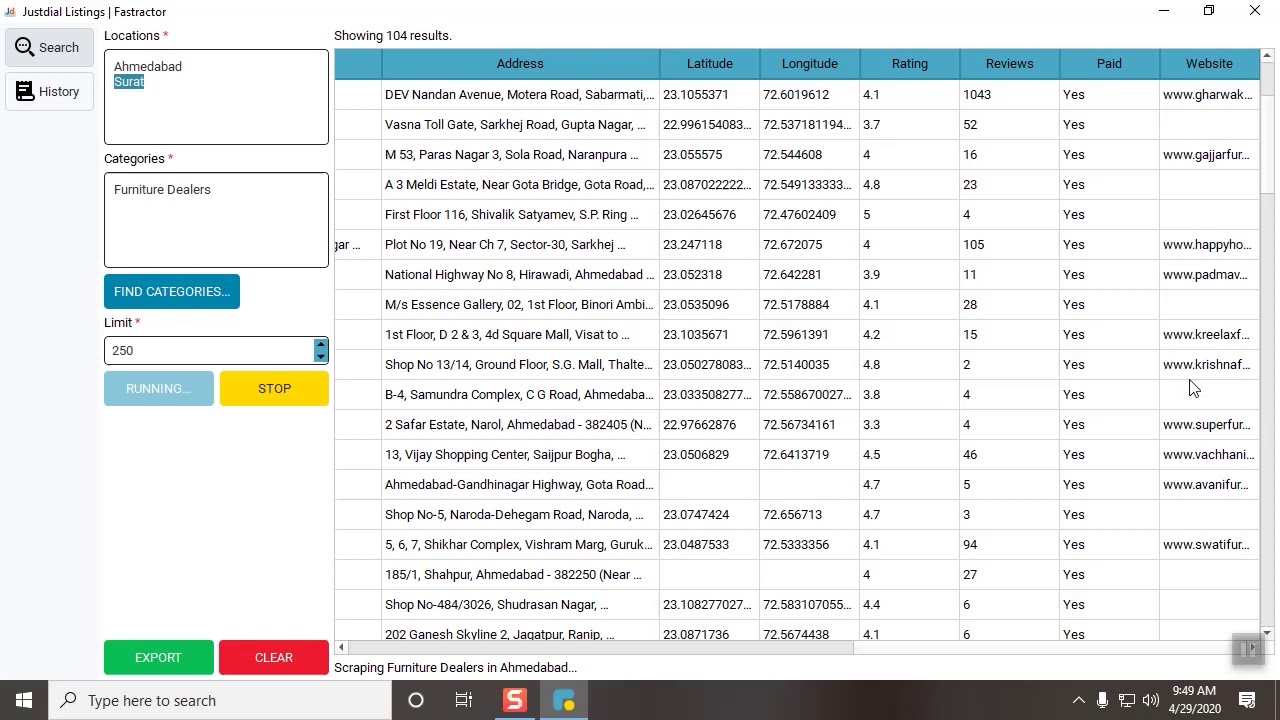Select the Shop No-5, Naroda-Dehegam Road address
Viewport: 1280px width, 720px height.
pos(520,514)
